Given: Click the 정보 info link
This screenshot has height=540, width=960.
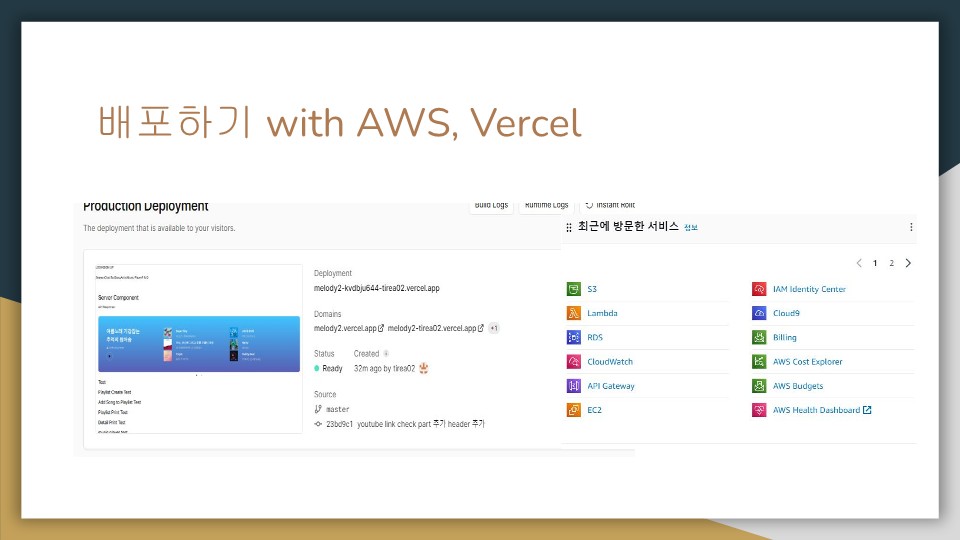Looking at the screenshot, I should (x=691, y=228).
